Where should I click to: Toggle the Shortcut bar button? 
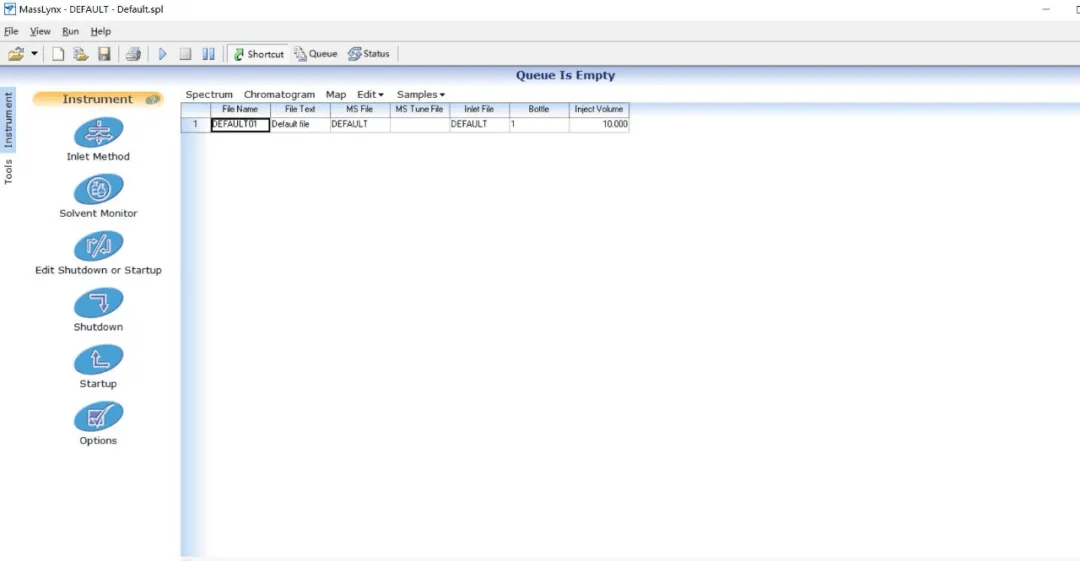[259, 54]
